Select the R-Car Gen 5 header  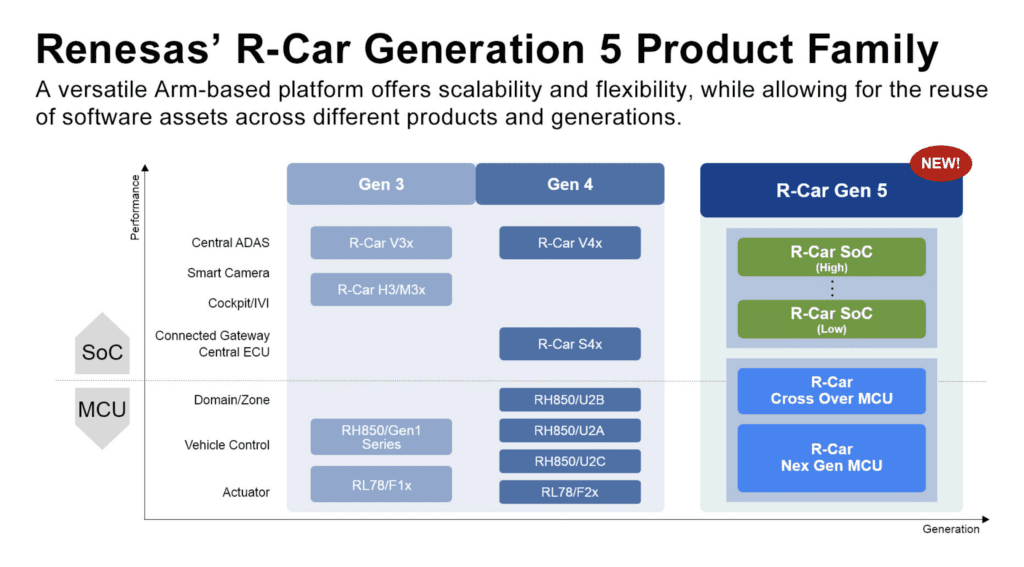tap(831, 190)
